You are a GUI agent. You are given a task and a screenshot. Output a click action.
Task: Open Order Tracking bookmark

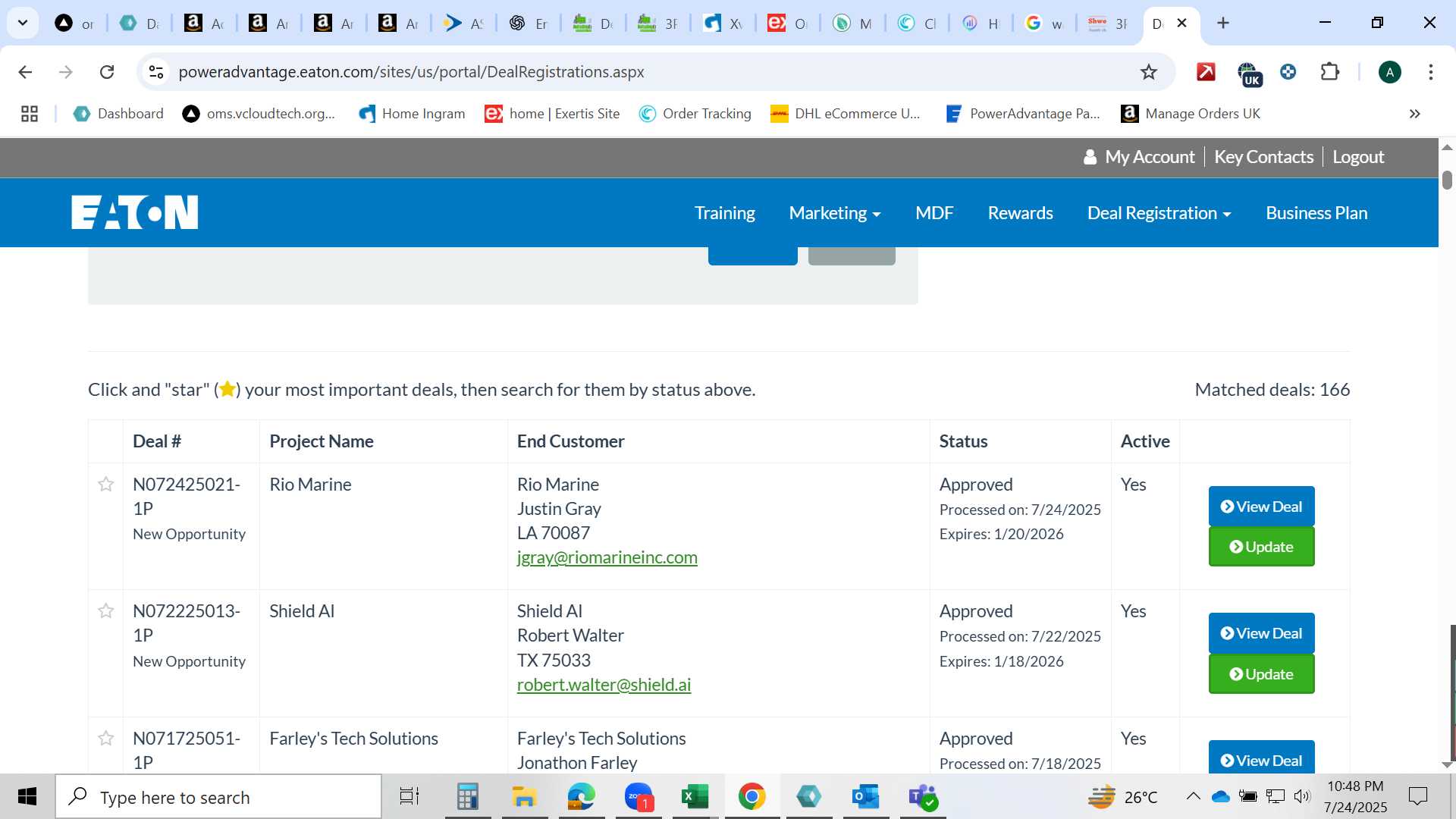click(x=695, y=114)
